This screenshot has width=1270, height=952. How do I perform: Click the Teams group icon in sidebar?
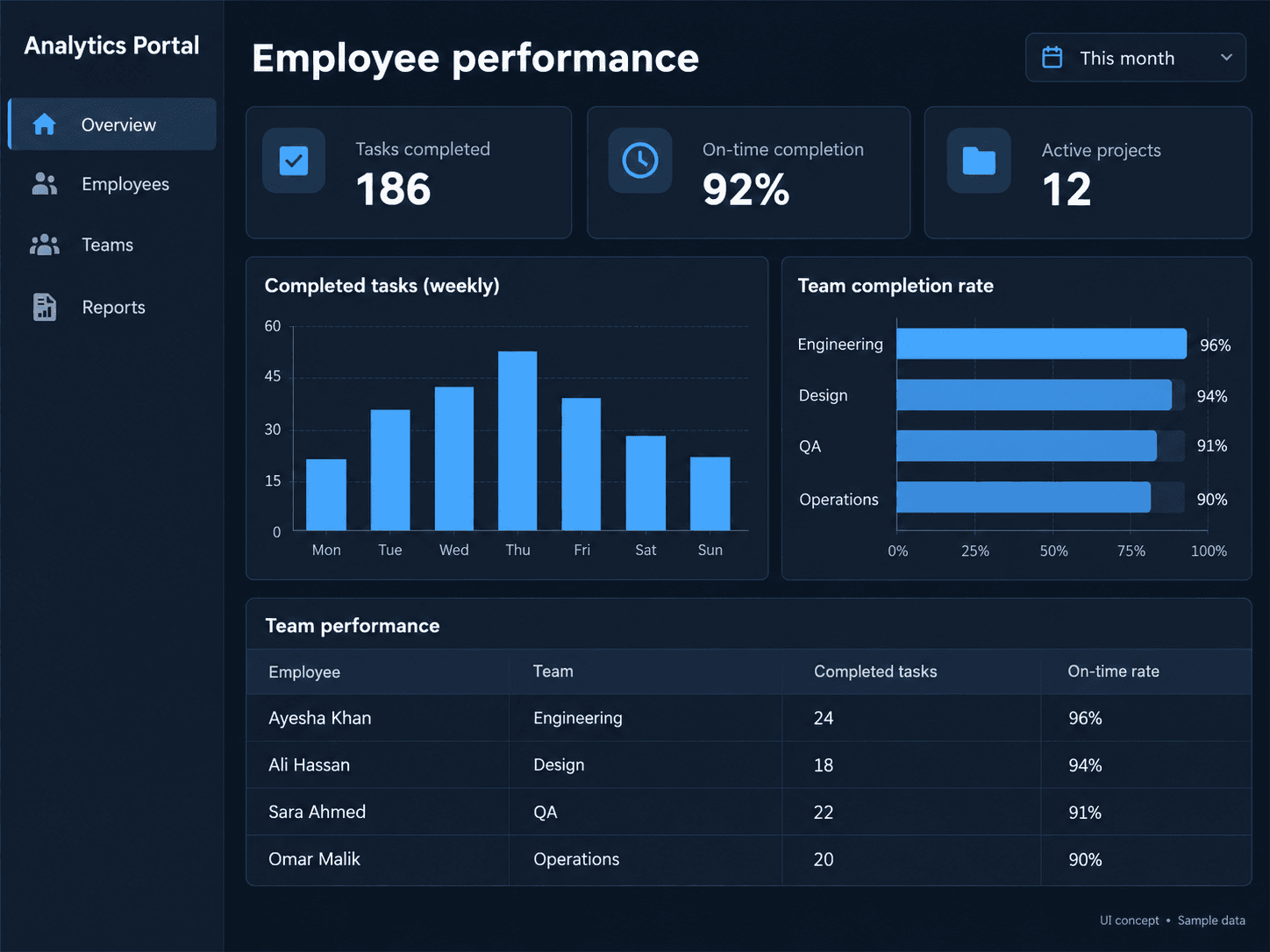(45, 245)
